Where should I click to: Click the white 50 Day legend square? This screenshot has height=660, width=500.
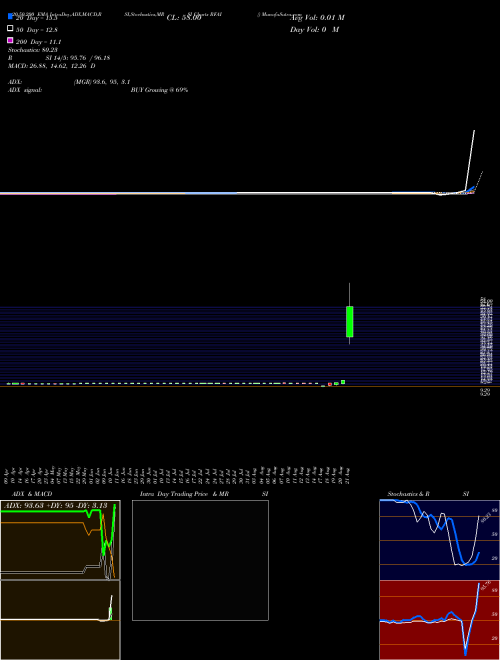tap(11, 29)
